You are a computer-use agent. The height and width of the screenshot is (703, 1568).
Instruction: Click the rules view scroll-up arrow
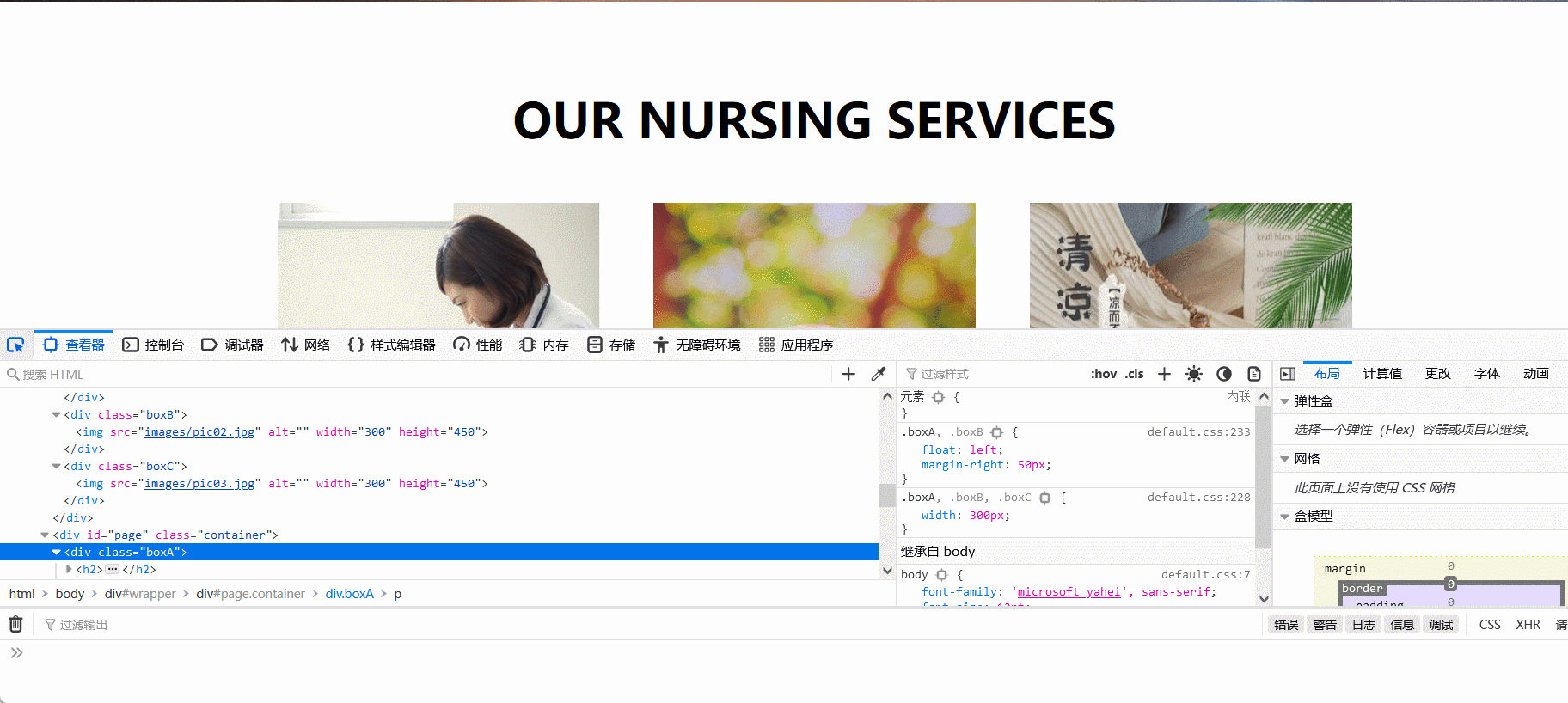(x=1264, y=396)
